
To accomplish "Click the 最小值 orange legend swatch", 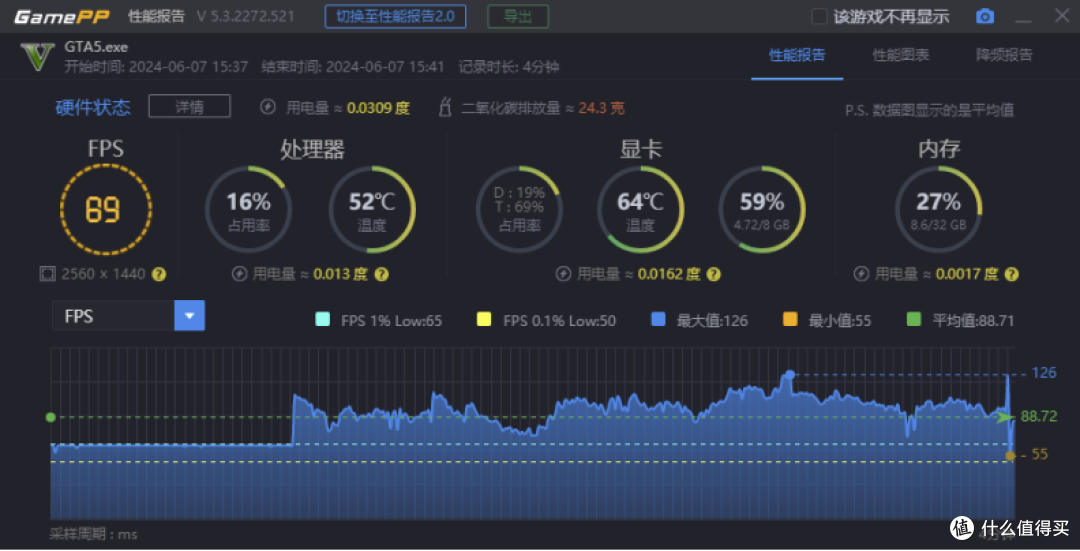I will click(x=790, y=319).
